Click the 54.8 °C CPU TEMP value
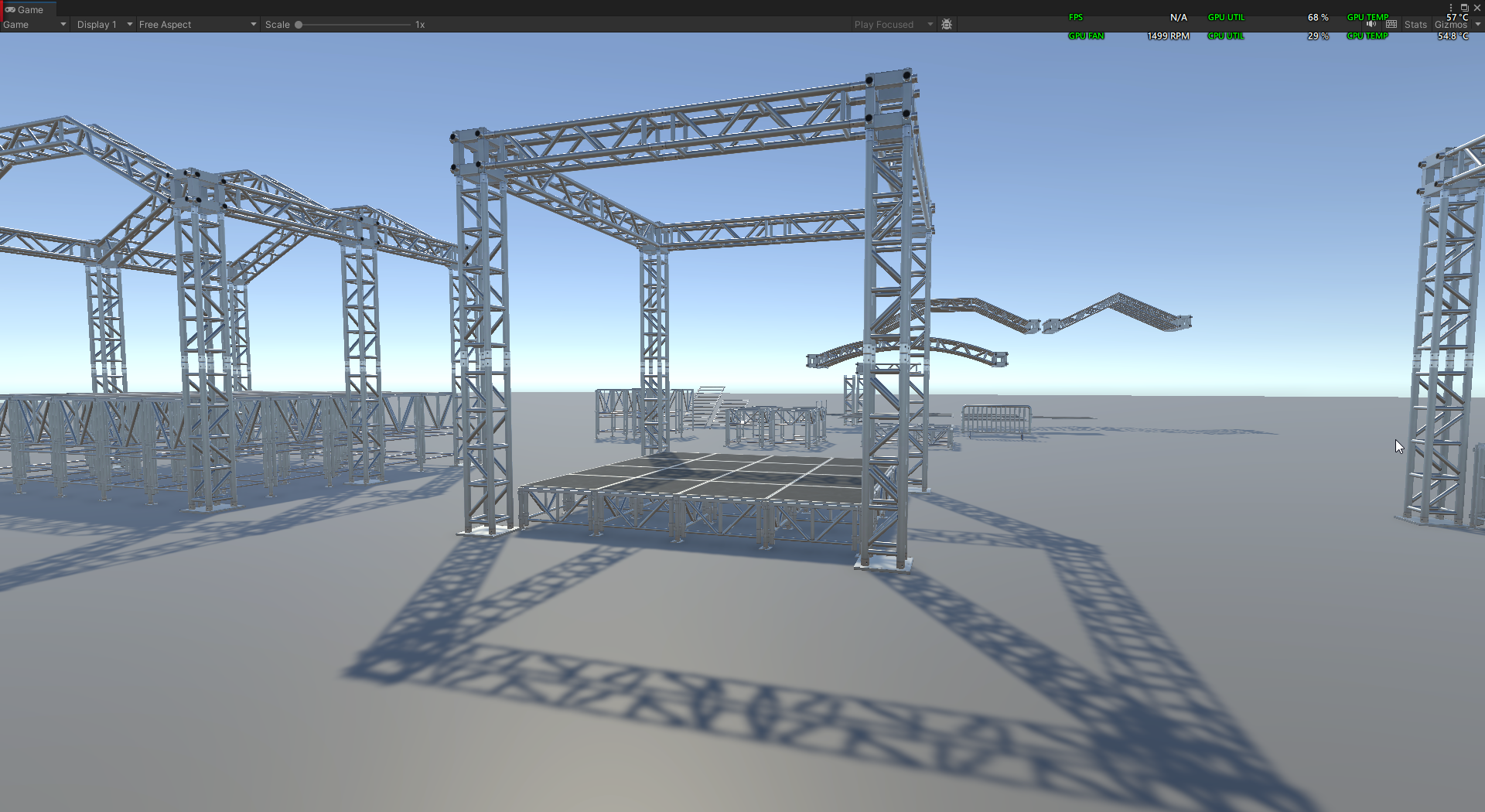The height and width of the screenshot is (812, 1485). coord(1453,36)
